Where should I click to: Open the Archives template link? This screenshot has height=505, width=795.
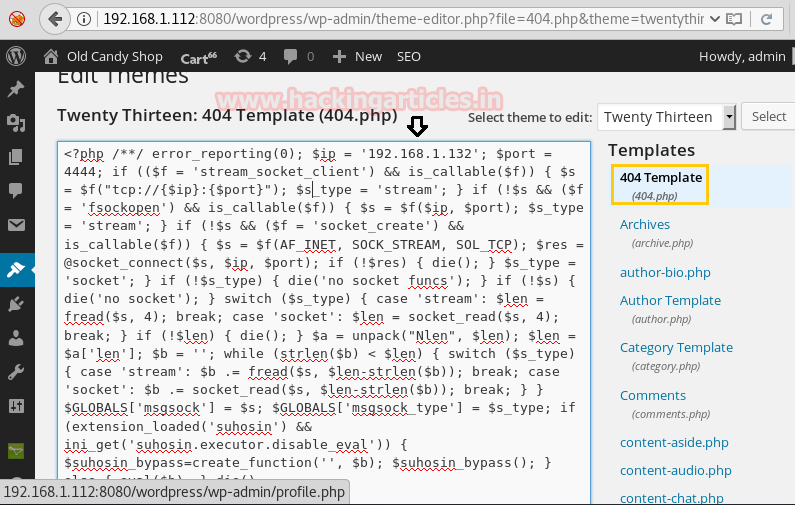point(644,224)
